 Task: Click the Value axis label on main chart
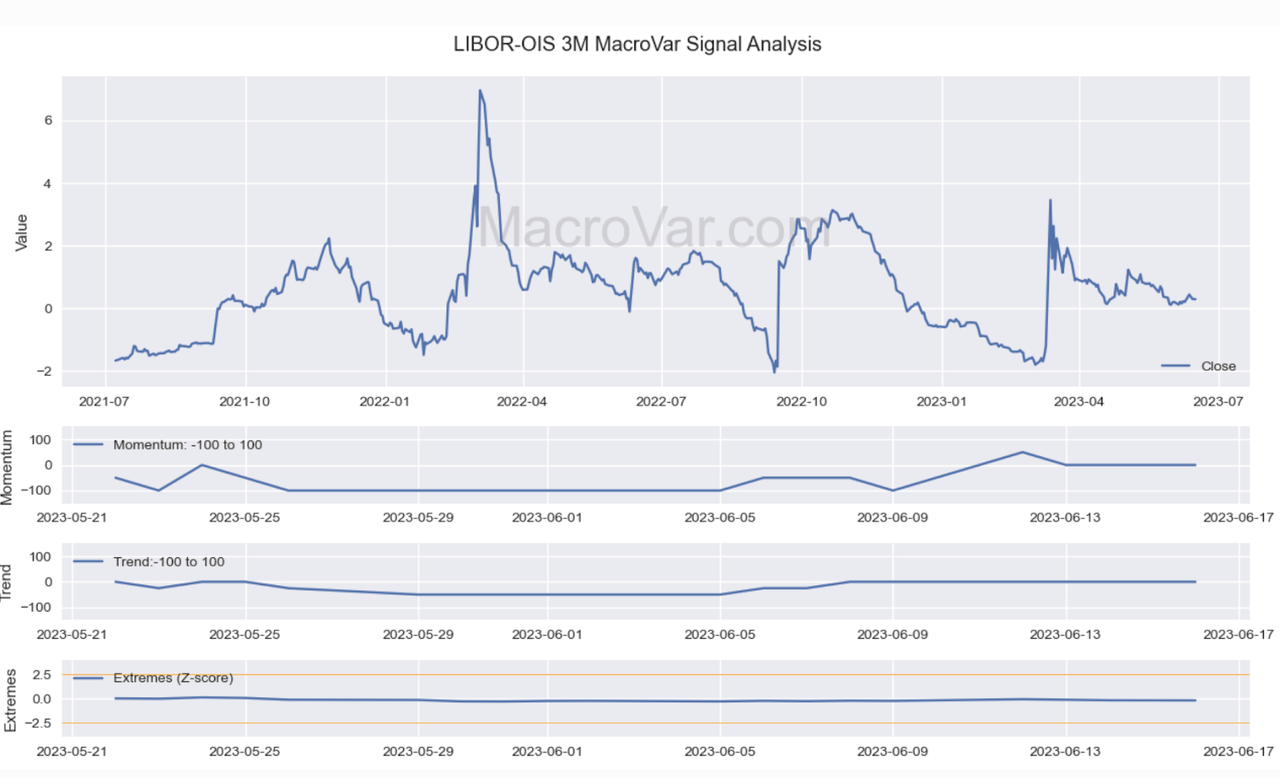pyautogui.click(x=22, y=230)
